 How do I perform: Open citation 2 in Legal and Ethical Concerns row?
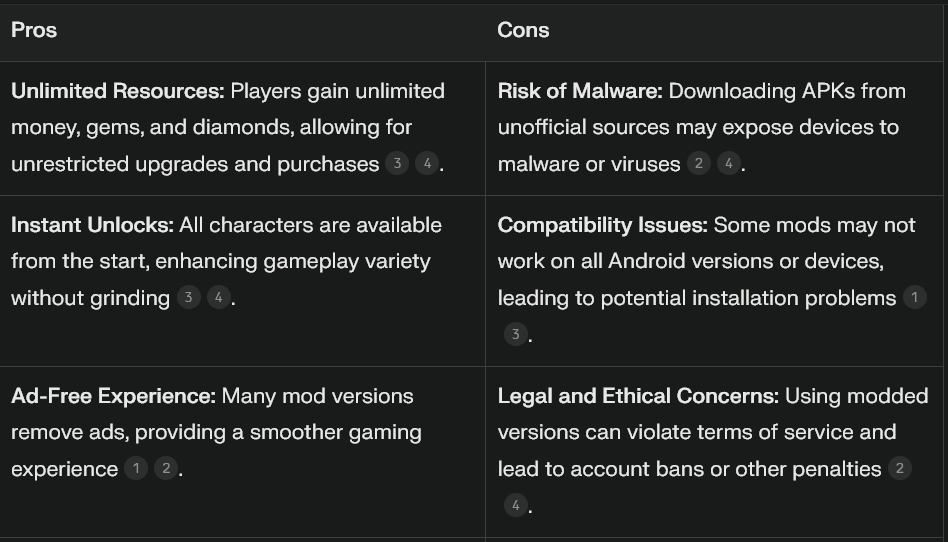900,468
